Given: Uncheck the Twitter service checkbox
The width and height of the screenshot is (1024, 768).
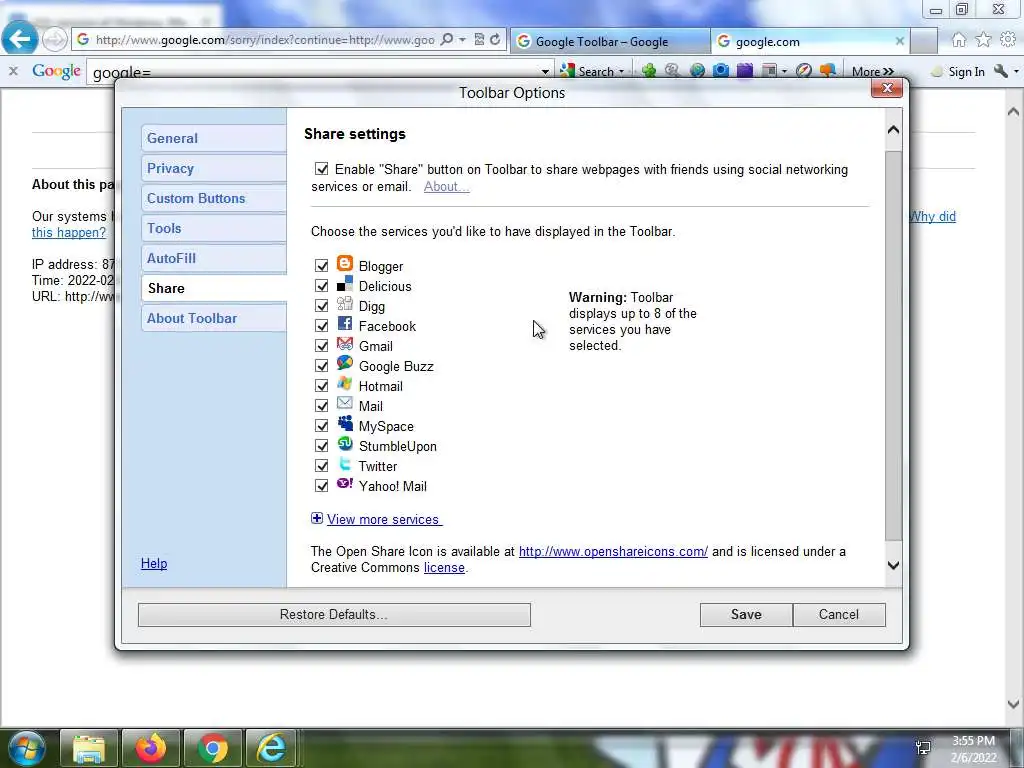Looking at the screenshot, I should [321, 466].
